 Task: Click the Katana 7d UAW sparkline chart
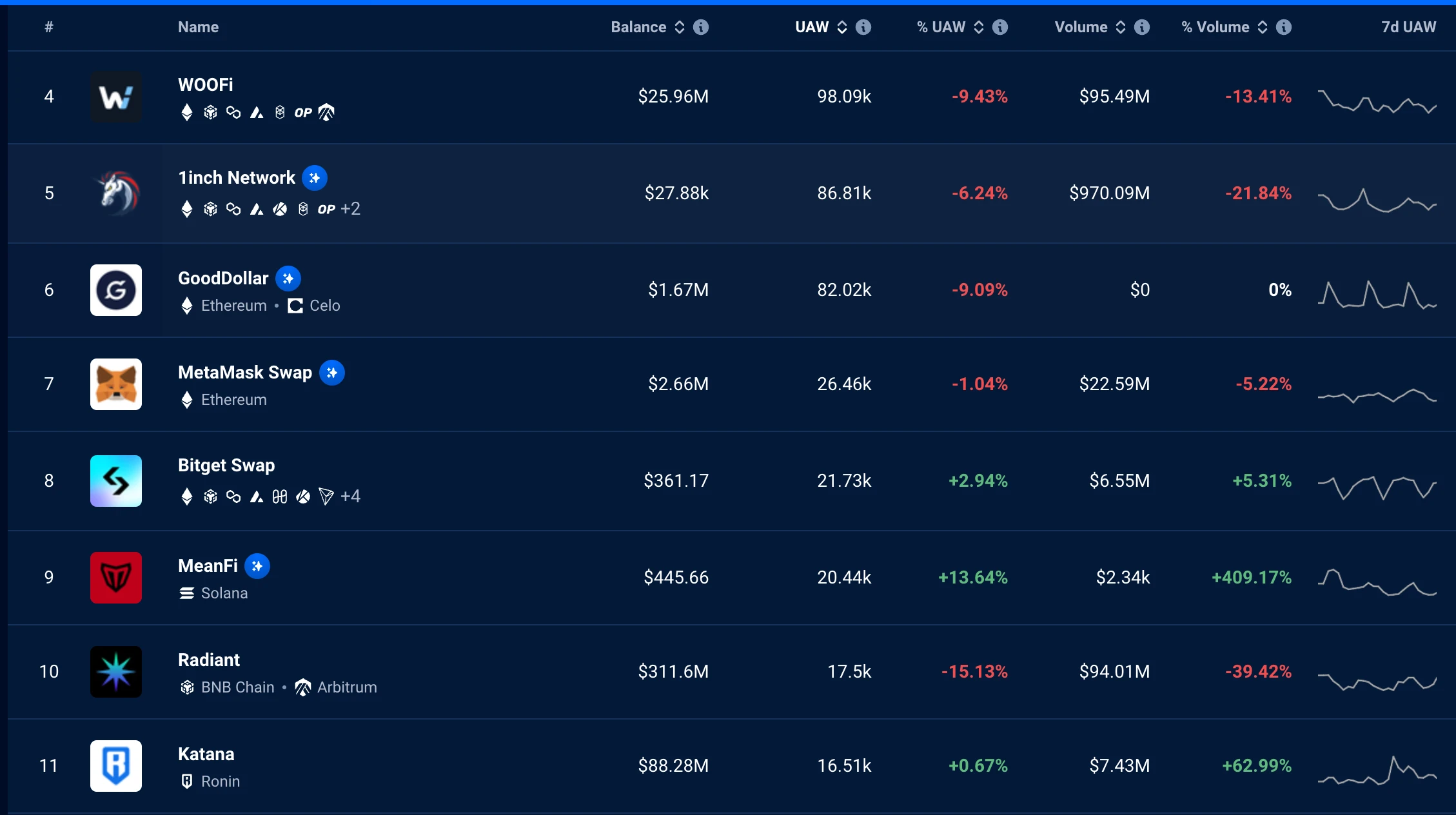[1377, 771]
